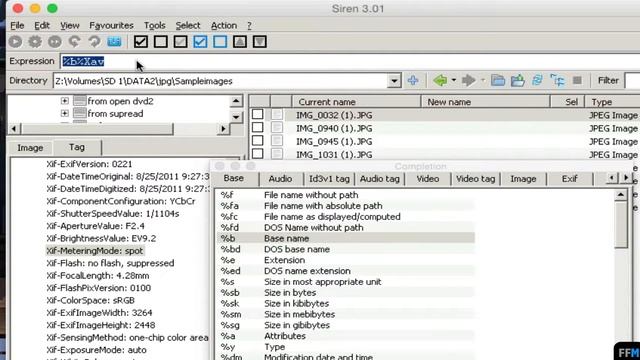Click the New name column header
Viewport: 640px width, 360px height.
pyautogui.click(x=485, y=102)
